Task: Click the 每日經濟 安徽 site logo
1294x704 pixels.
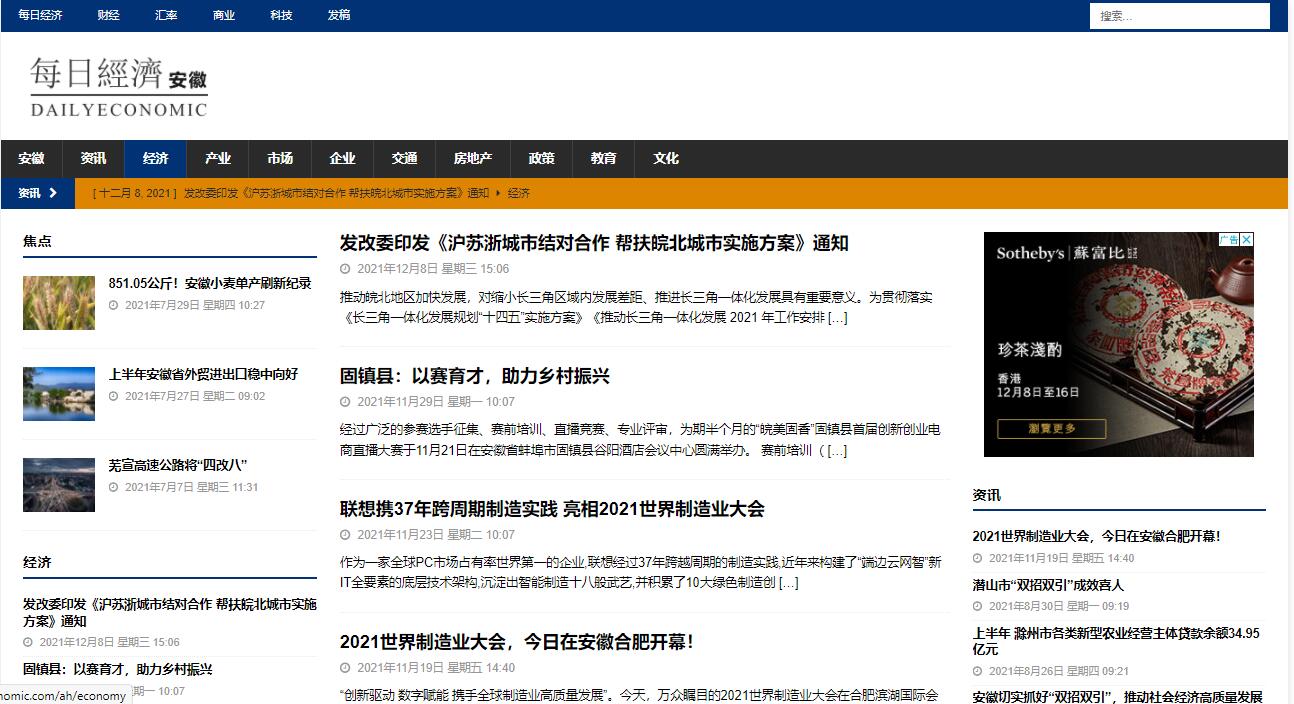Action: [118, 87]
